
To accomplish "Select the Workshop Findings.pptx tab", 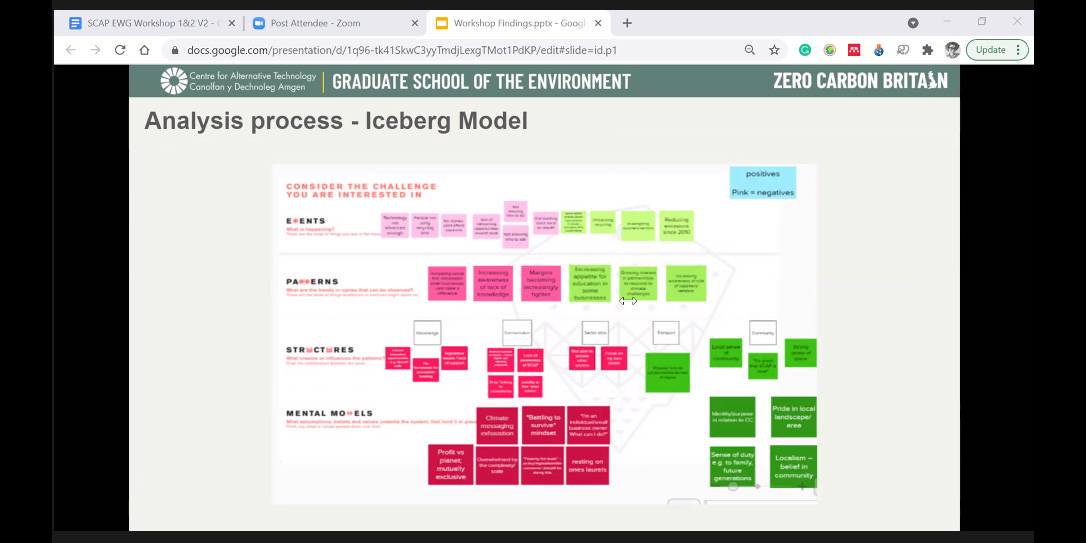I will 518,23.
